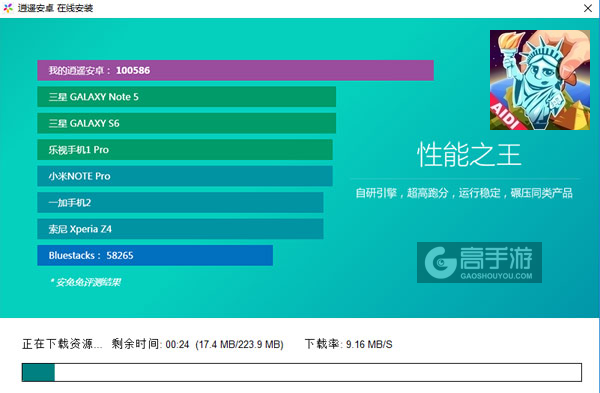The width and height of the screenshot is (600, 393).
Task: Click the download progress bar
Action: (302, 372)
